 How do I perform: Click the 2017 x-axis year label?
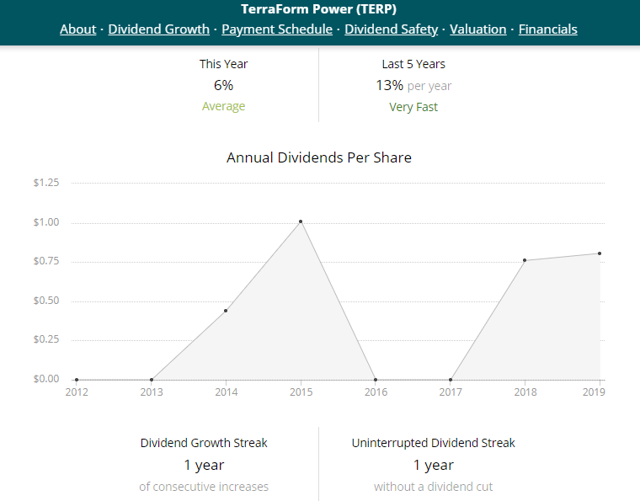click(450, 392)
